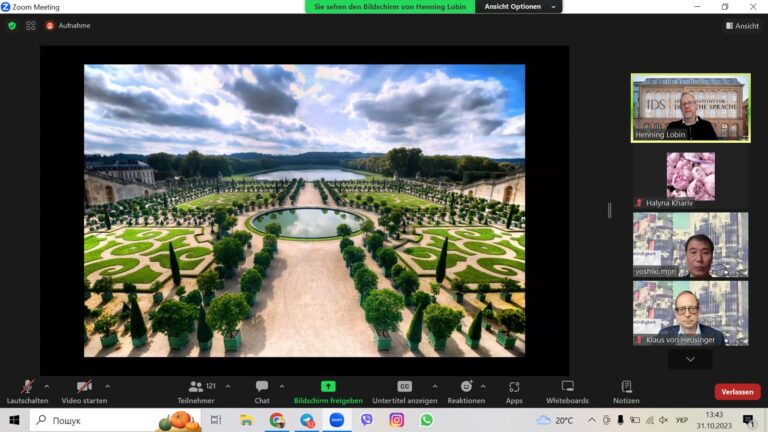Toggle Untertitel anzeigen captions

[405, 392]
